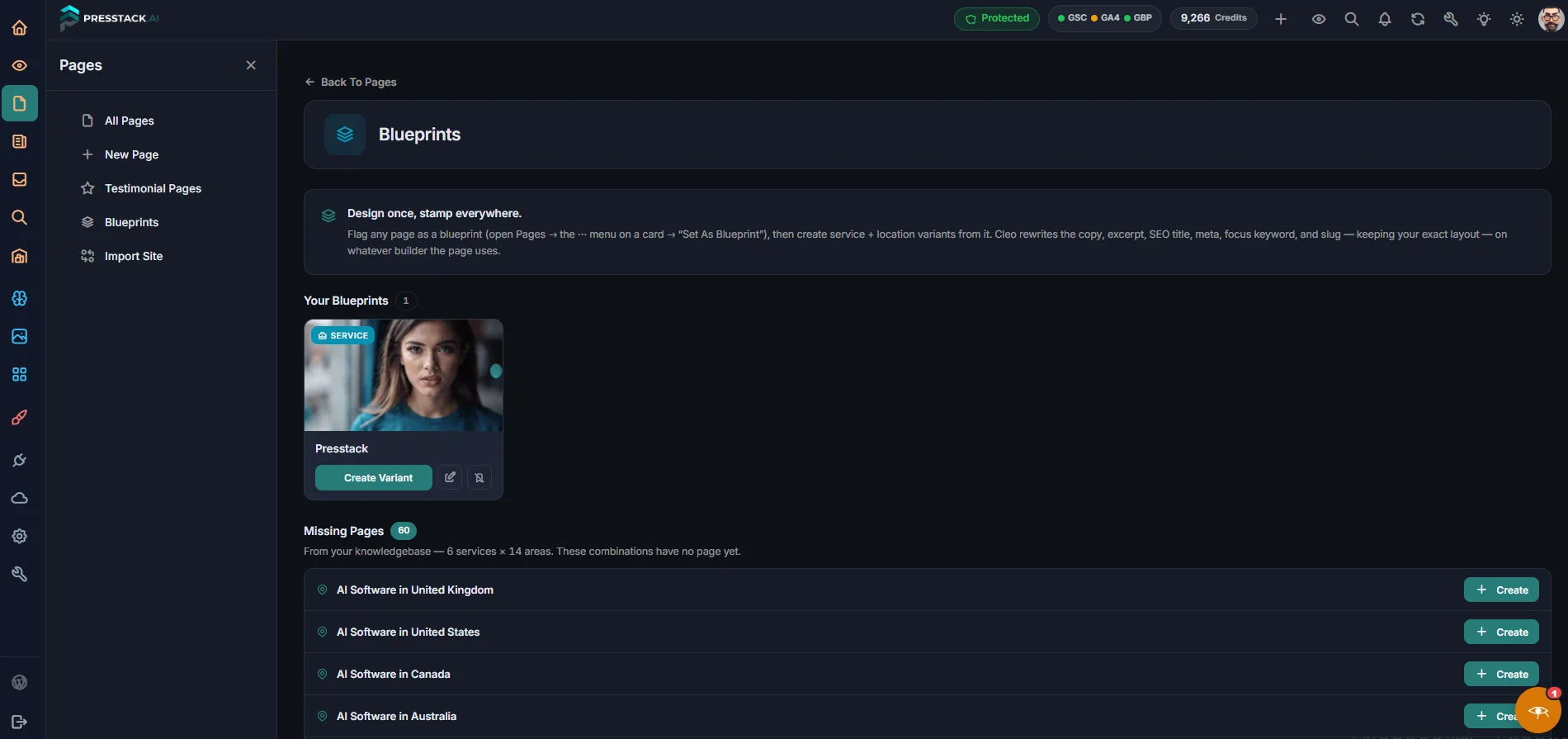
Task: Create page for AI Software in United Kingdom
Action: (x=1501, y=590)
